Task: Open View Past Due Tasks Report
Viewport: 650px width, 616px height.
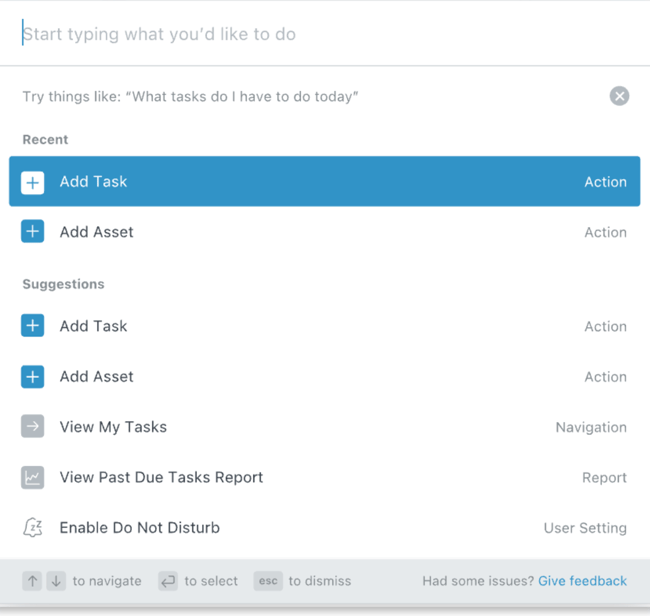Action: (325, 477)
